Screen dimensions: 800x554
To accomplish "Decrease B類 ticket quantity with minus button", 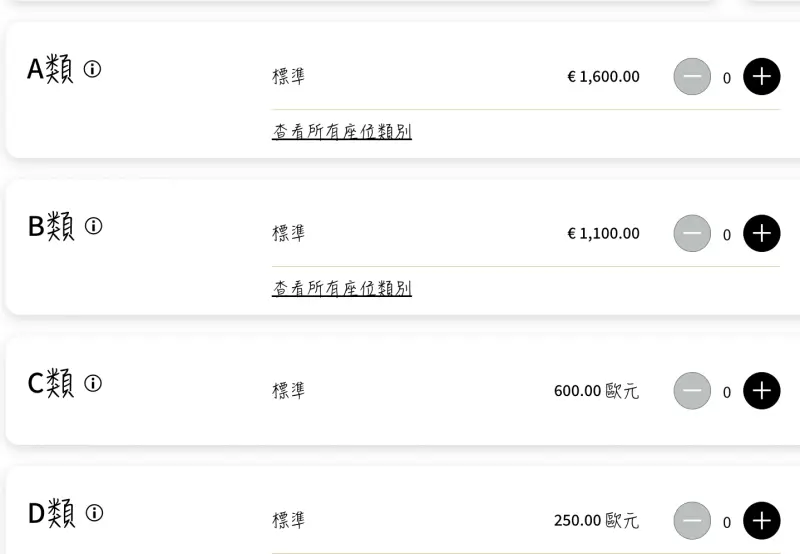I will click(692, 233).
